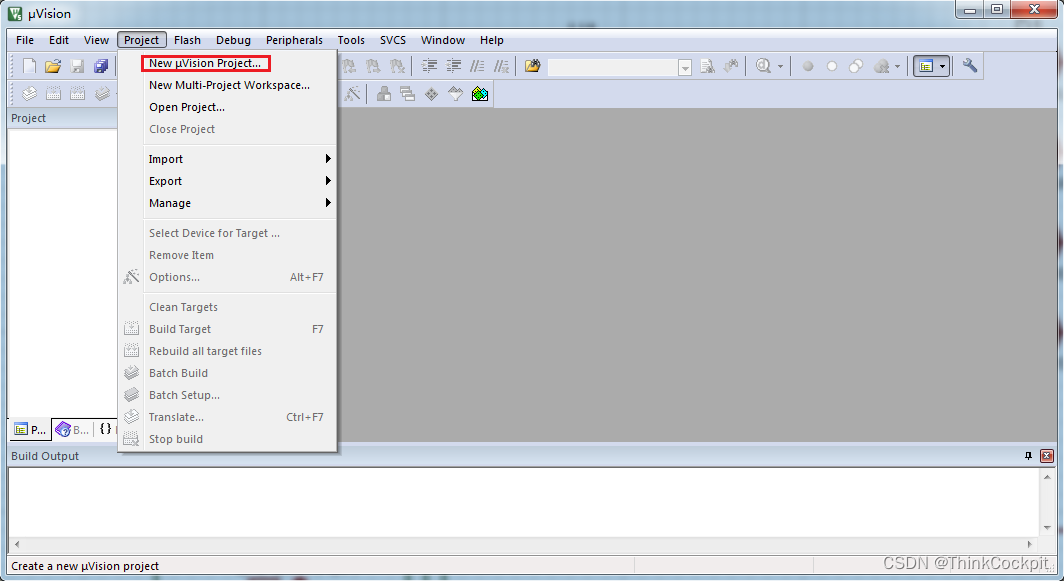Start the debug session magnifier icon

pyautogui.click(x=764, y=66)
